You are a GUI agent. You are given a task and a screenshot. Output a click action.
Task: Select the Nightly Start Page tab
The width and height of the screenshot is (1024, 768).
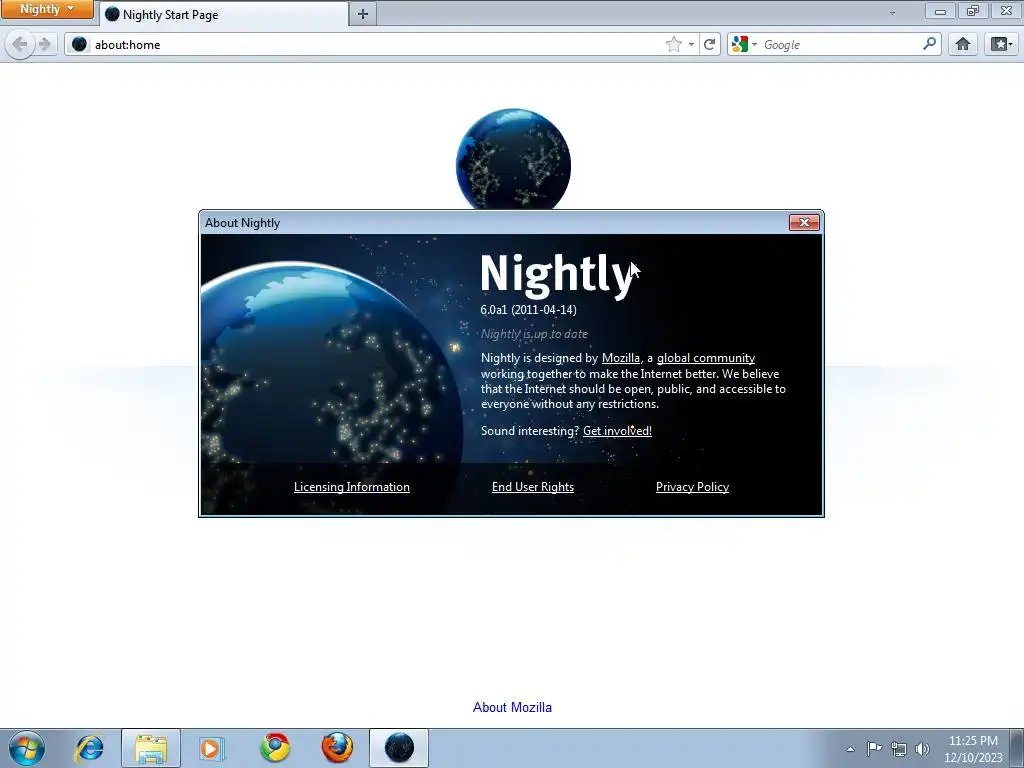pyautogui.click(x=224, y=14)
